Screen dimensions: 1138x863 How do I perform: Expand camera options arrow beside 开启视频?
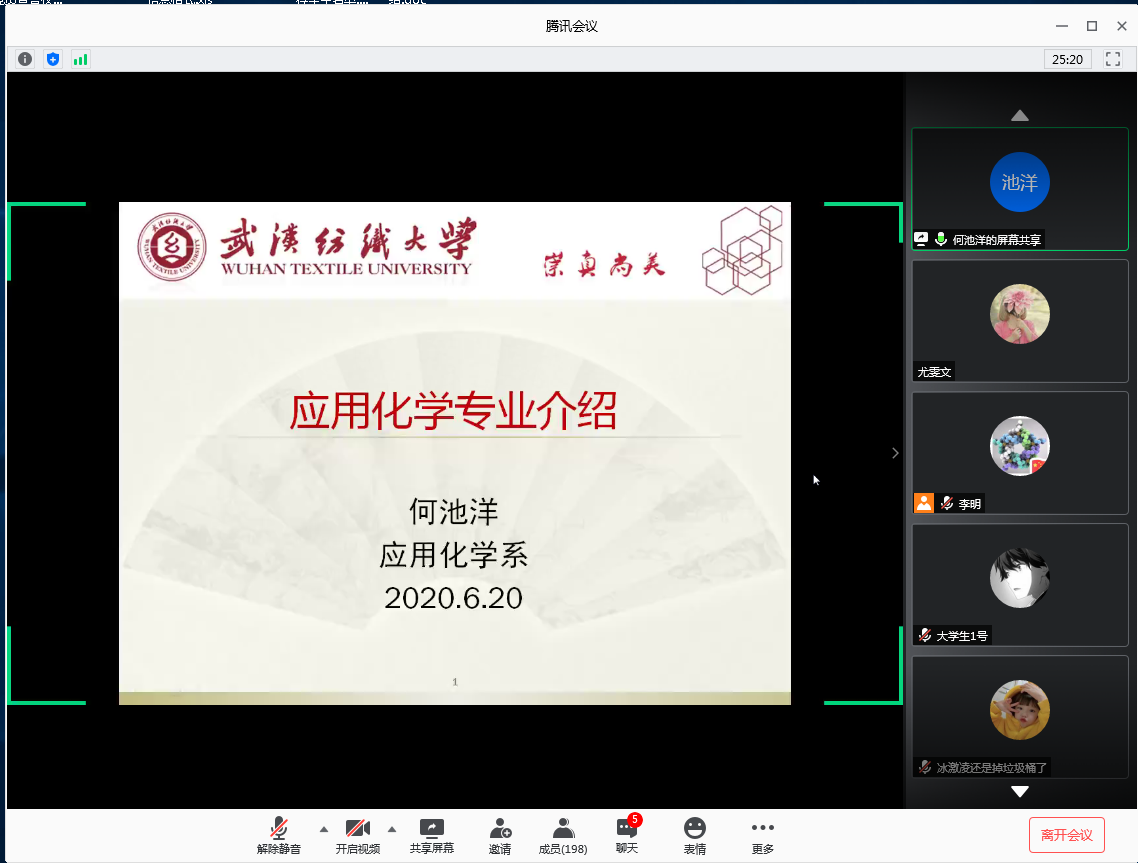pos(391,829)
